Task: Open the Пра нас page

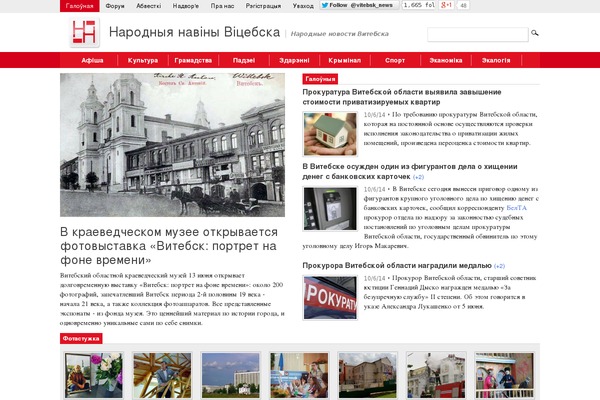Action: pos(222,6)
